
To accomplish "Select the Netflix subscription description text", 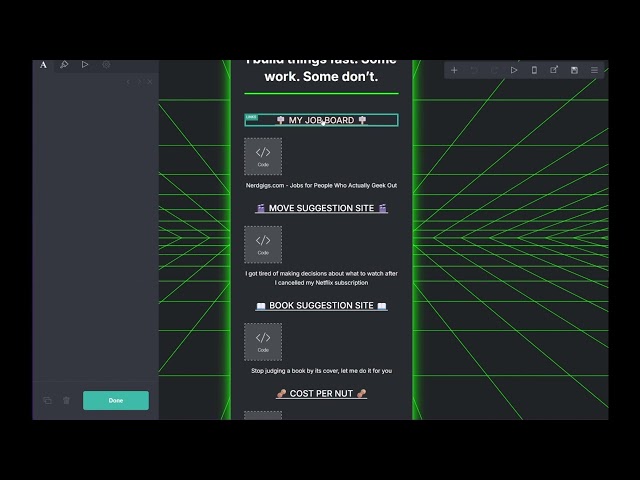I will click(321, 278).
